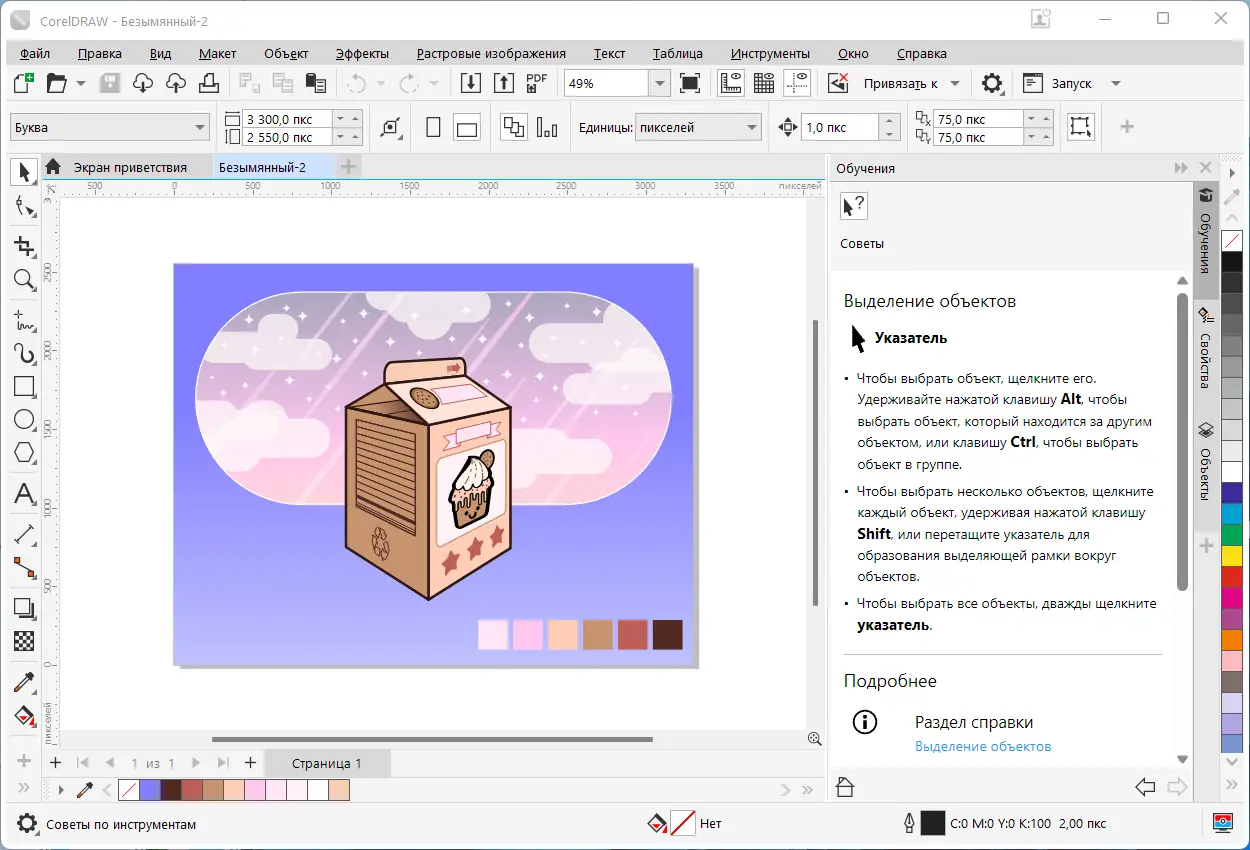1250x850 pixels.
Task: Select the Zoom tool
Action: [24, 281]
